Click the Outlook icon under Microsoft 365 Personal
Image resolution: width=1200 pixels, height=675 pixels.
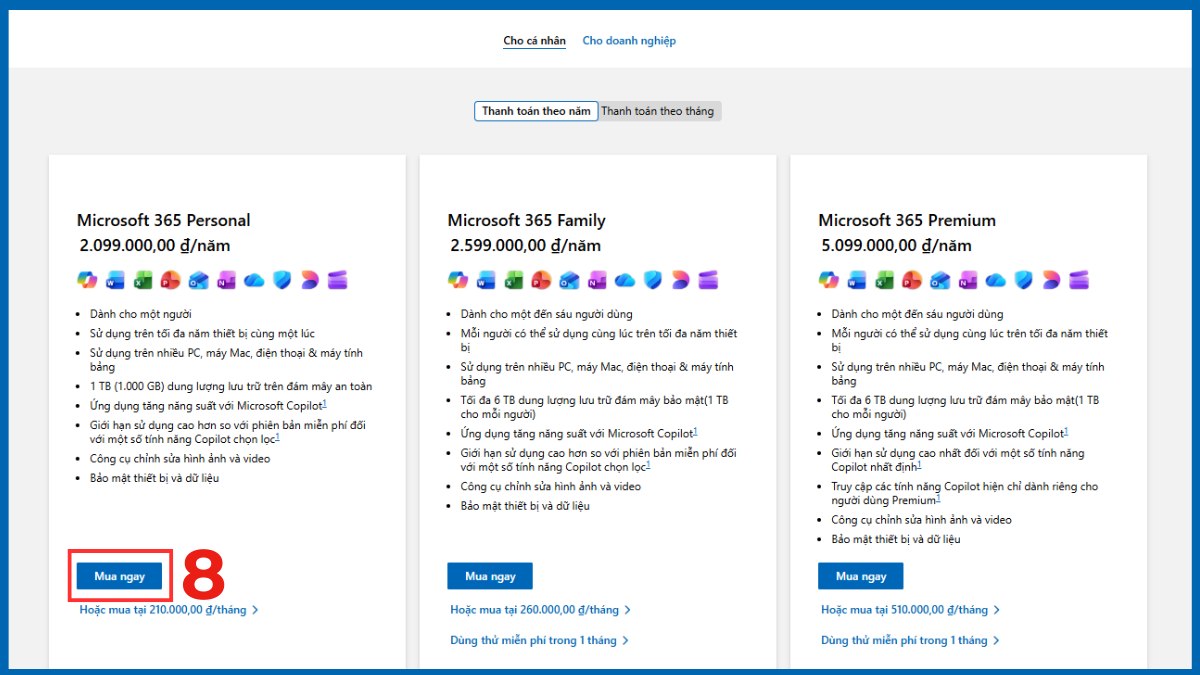[198, 279]
